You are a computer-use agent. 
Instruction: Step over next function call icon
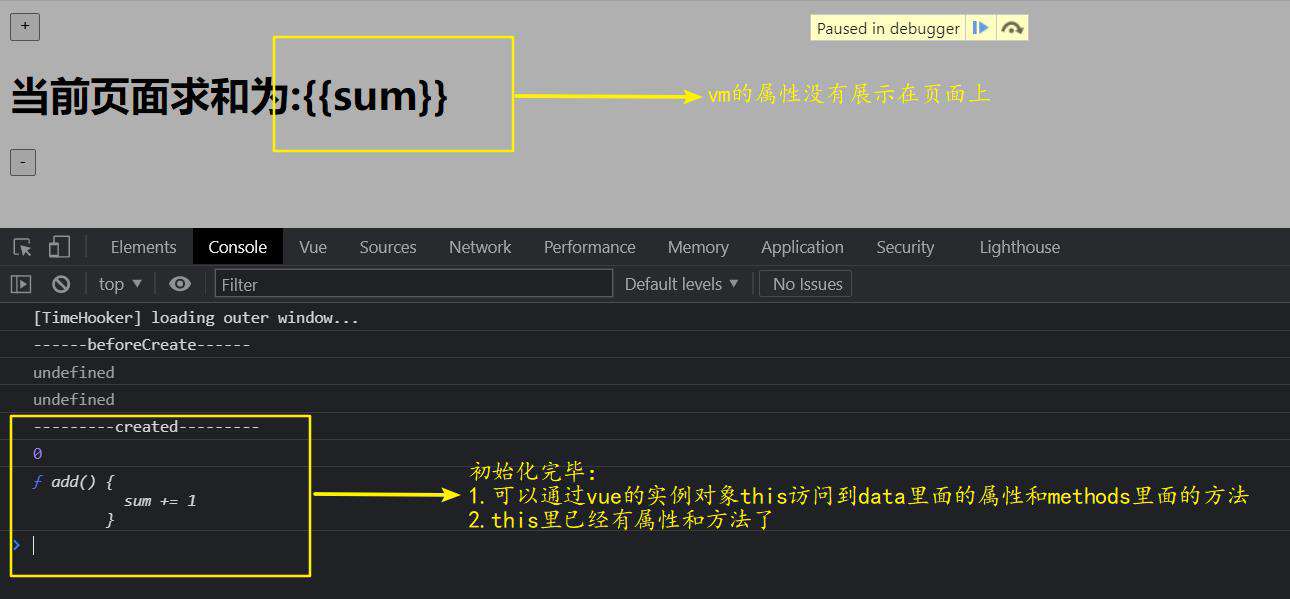tap(1012, 28)
